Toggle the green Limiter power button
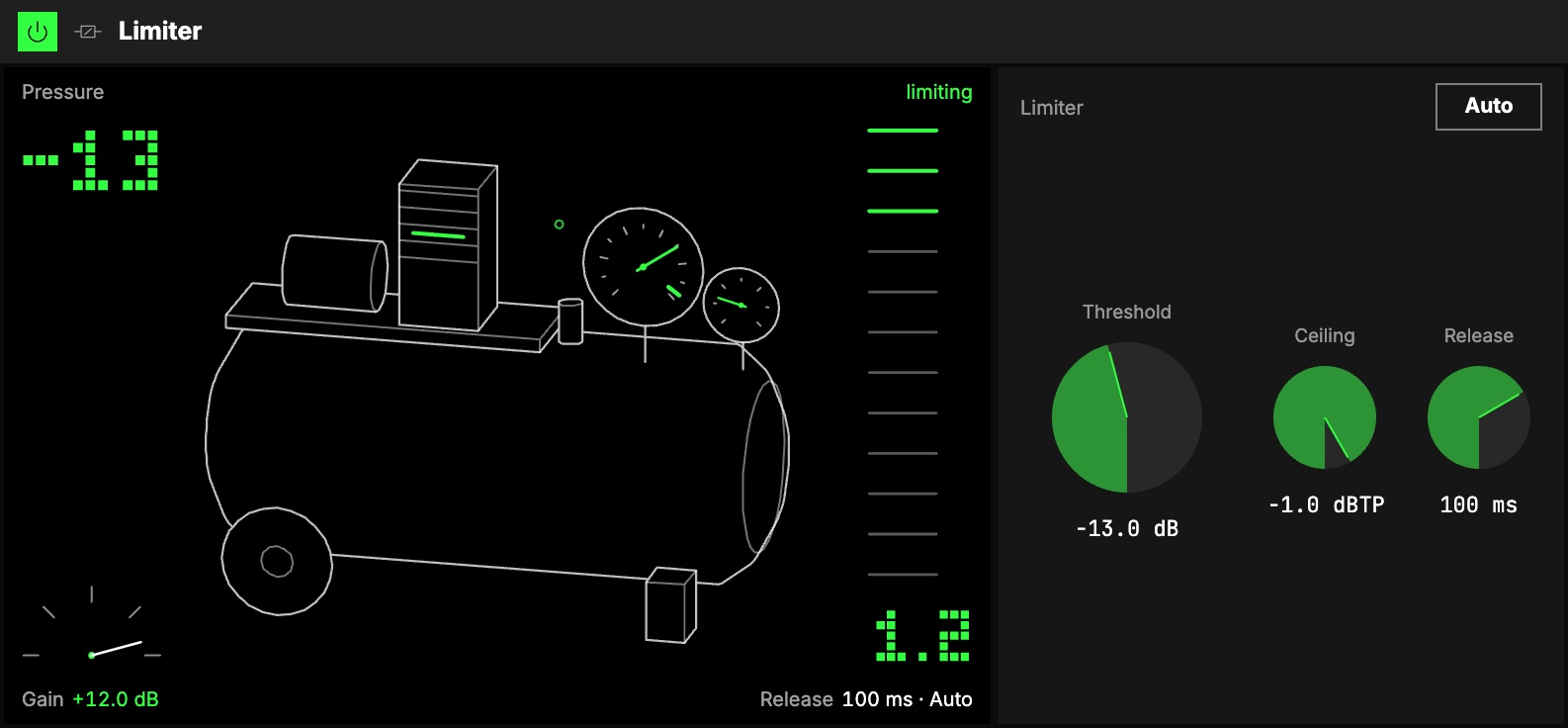This screenshot has width=1568, height=728. (x=38, y=32)
